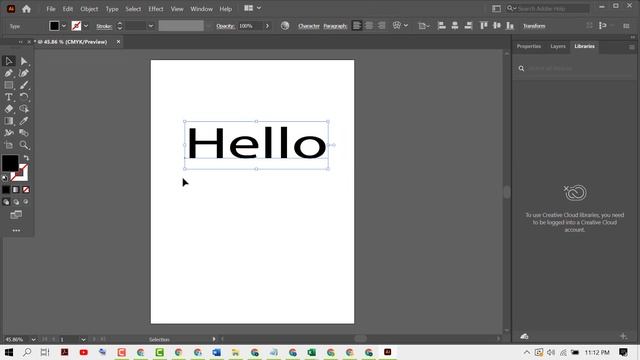The width and height of the screenshot is (640, 360).
Task: Open Make Envelope options dropdown
Action: [406, 26]
